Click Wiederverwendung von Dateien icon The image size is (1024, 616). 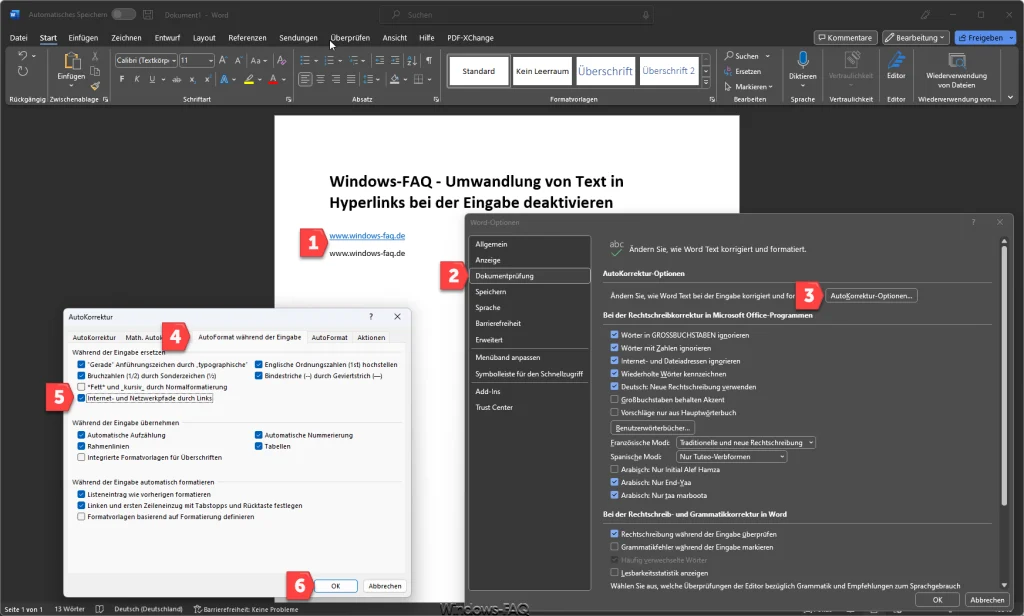pos(957,60)
